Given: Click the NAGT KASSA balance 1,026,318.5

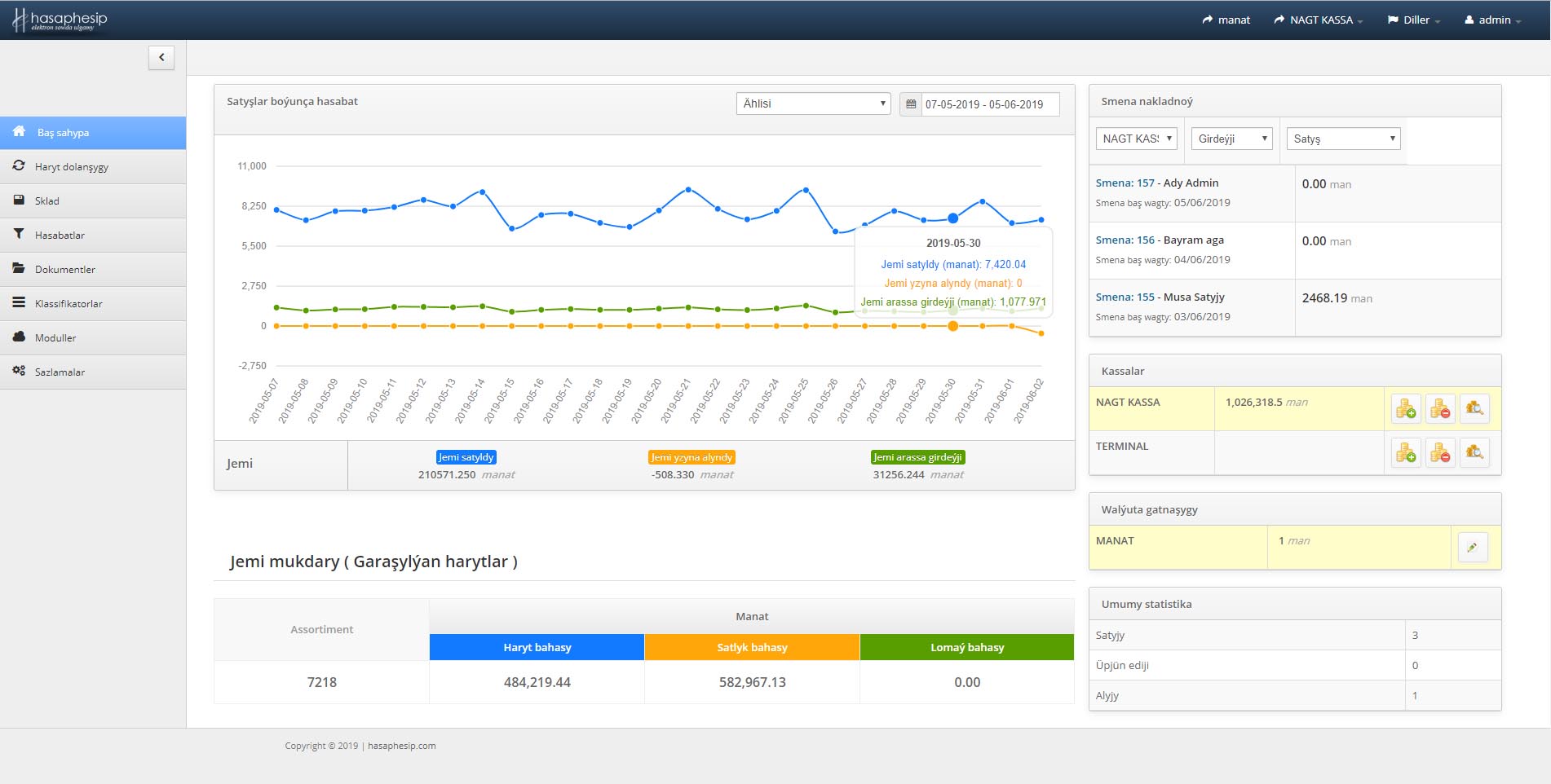Looking at the screenshot, I should (1253, 402).
